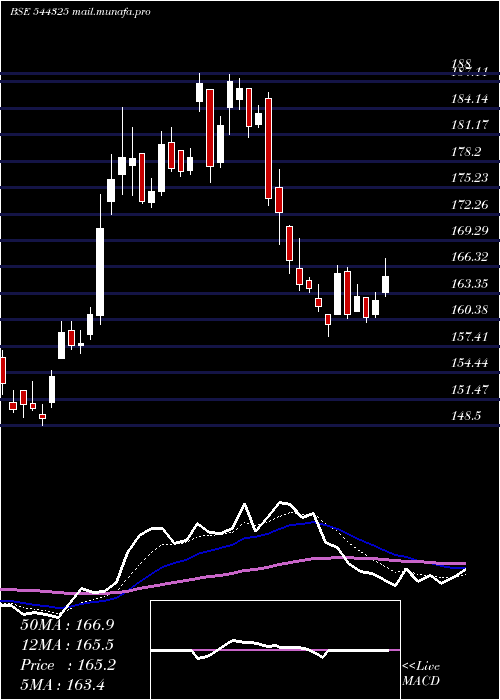Click inside the Live MACD inset chart
This screenshot has width=500, height=700.
coord(275,650)
